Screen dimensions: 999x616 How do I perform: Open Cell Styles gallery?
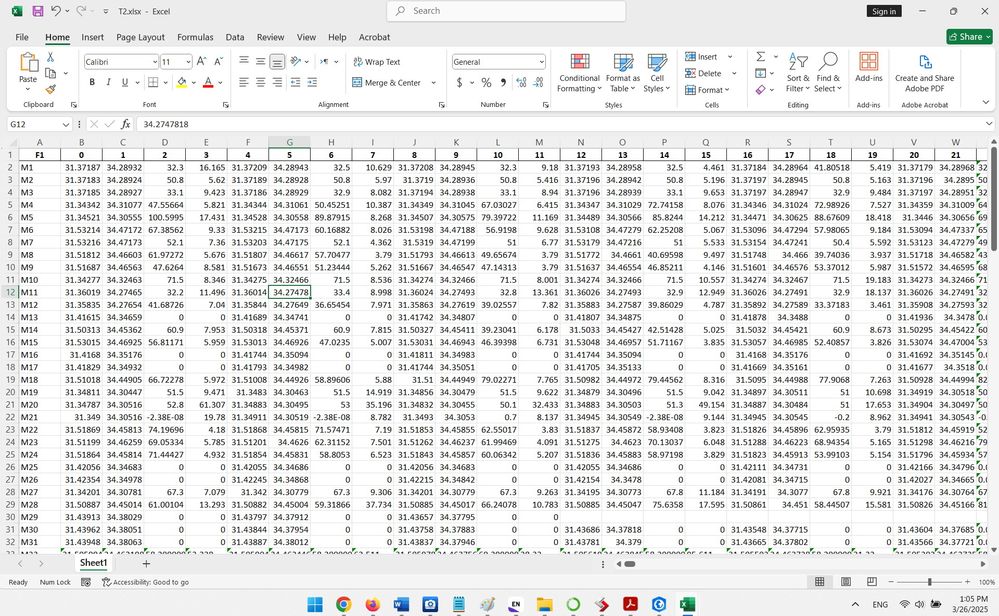click(x=657, y=73)
